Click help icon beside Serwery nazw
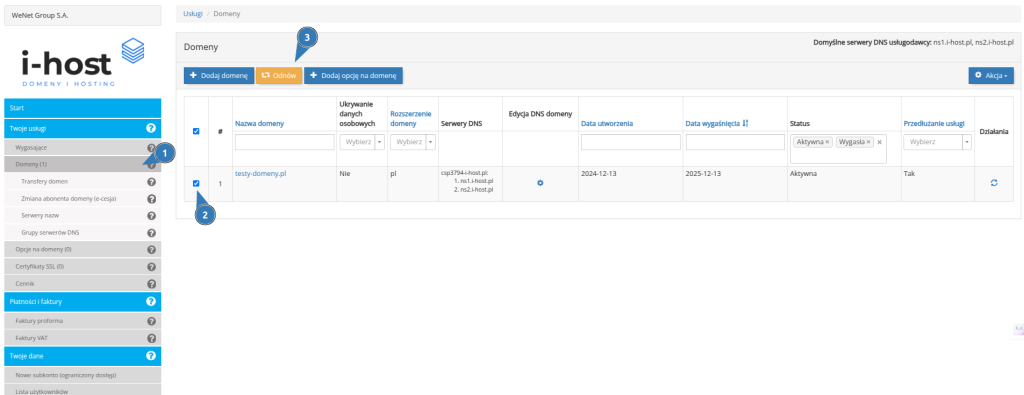Image resolution: width=1024 pixels, height=395 pixels. click(151, 215)
